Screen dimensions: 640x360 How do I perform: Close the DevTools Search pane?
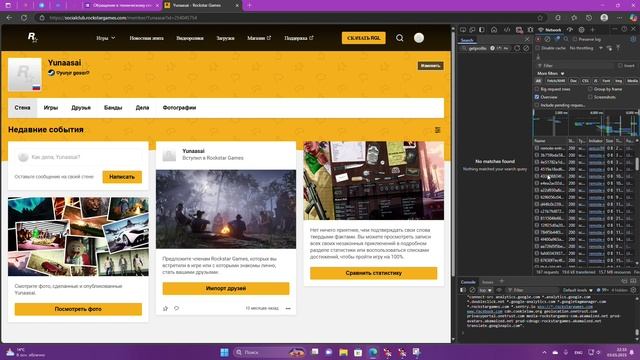(x=527, y=40)
